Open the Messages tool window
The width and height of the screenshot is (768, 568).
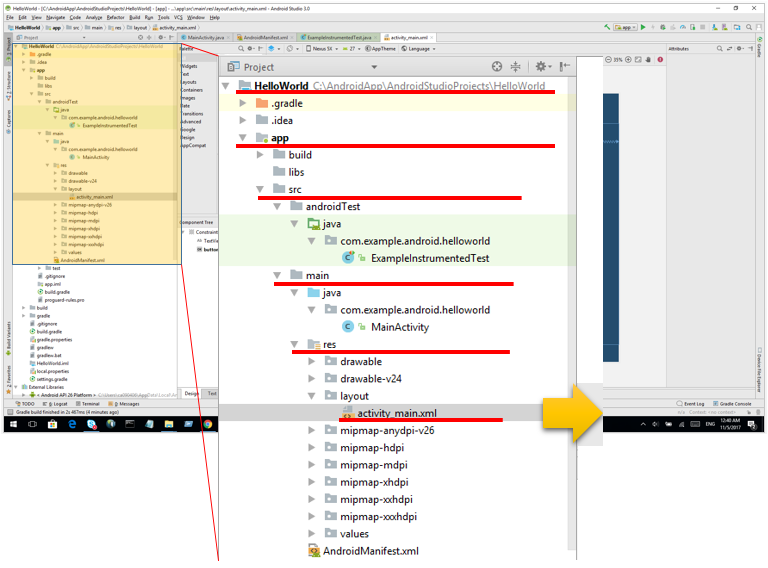[123, 404]
